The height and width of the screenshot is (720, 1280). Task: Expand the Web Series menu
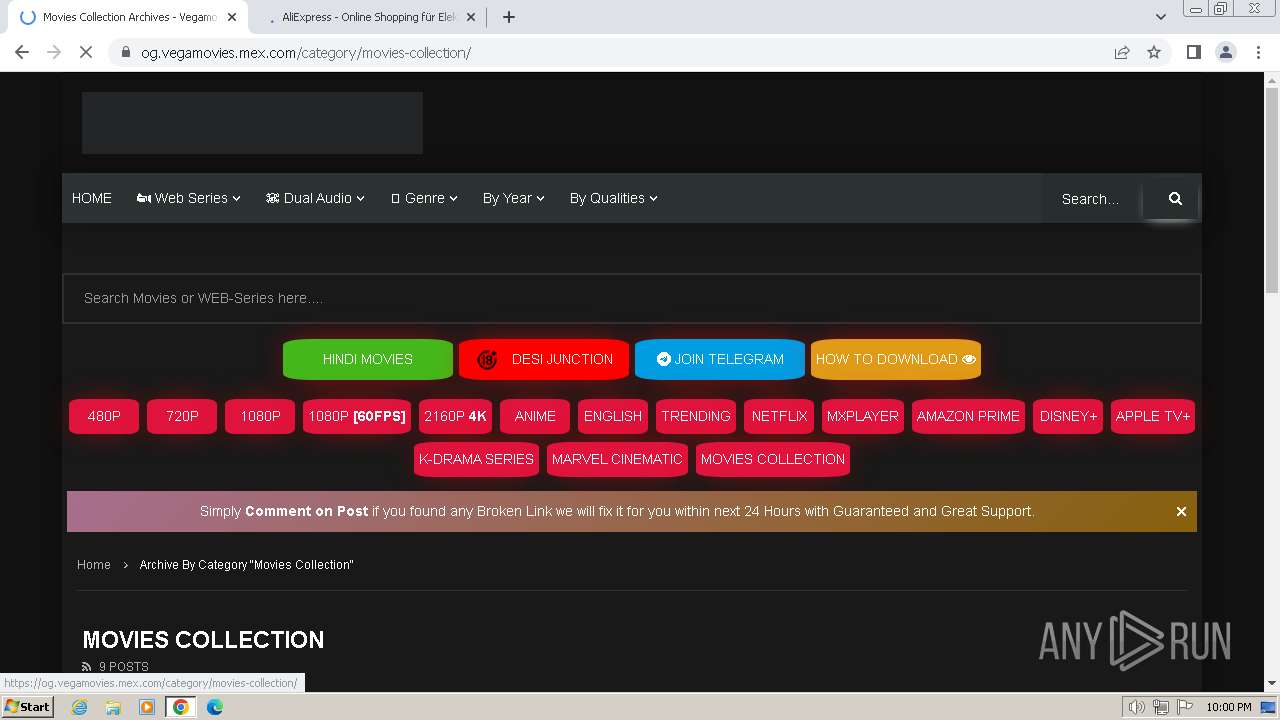point(189,198)
